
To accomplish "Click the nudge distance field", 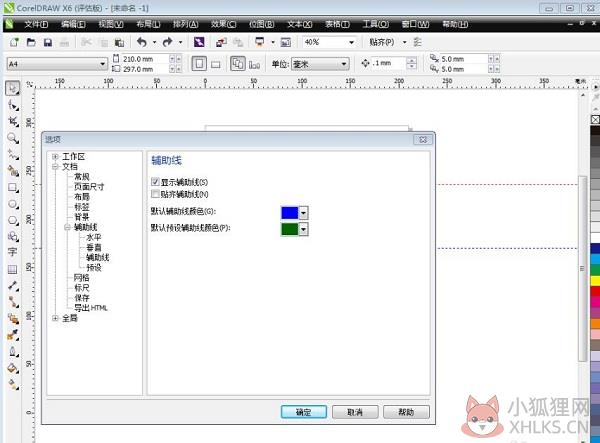I will coord(389,63).
